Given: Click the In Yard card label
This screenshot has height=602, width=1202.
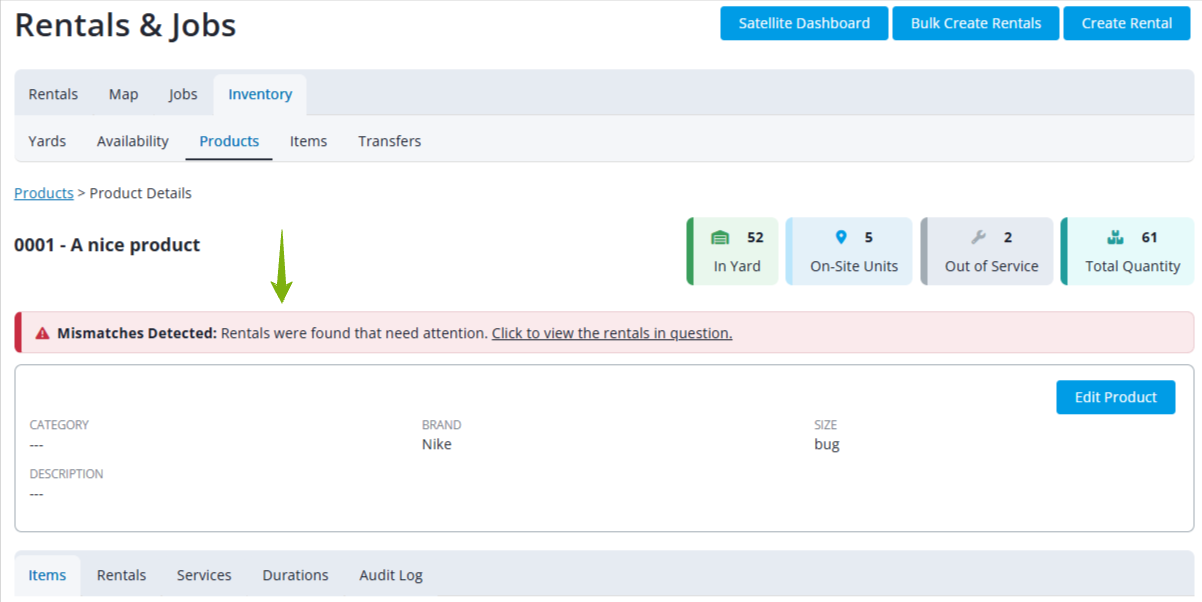Looking at the screenshot, I should [737, 267].
